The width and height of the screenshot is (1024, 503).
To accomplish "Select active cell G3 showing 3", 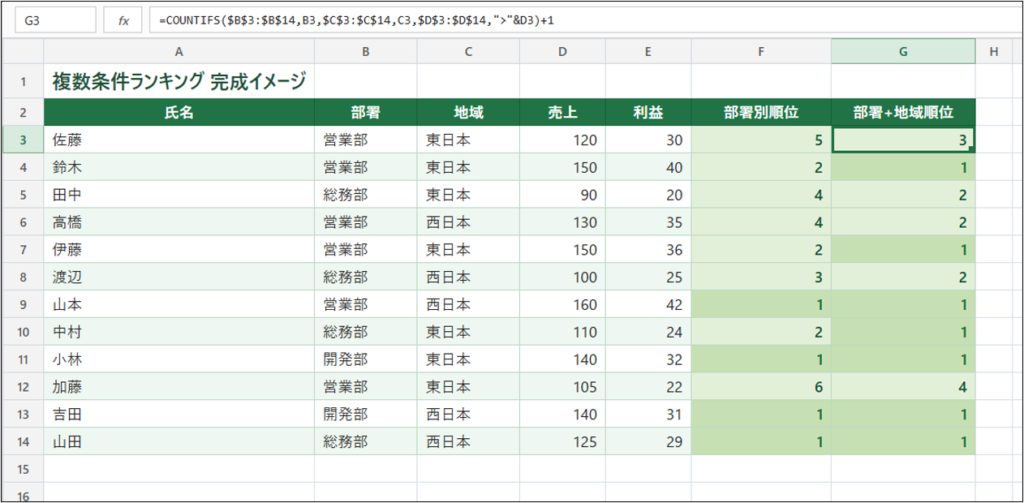I will pyautogui.click(x=903, y=139).
